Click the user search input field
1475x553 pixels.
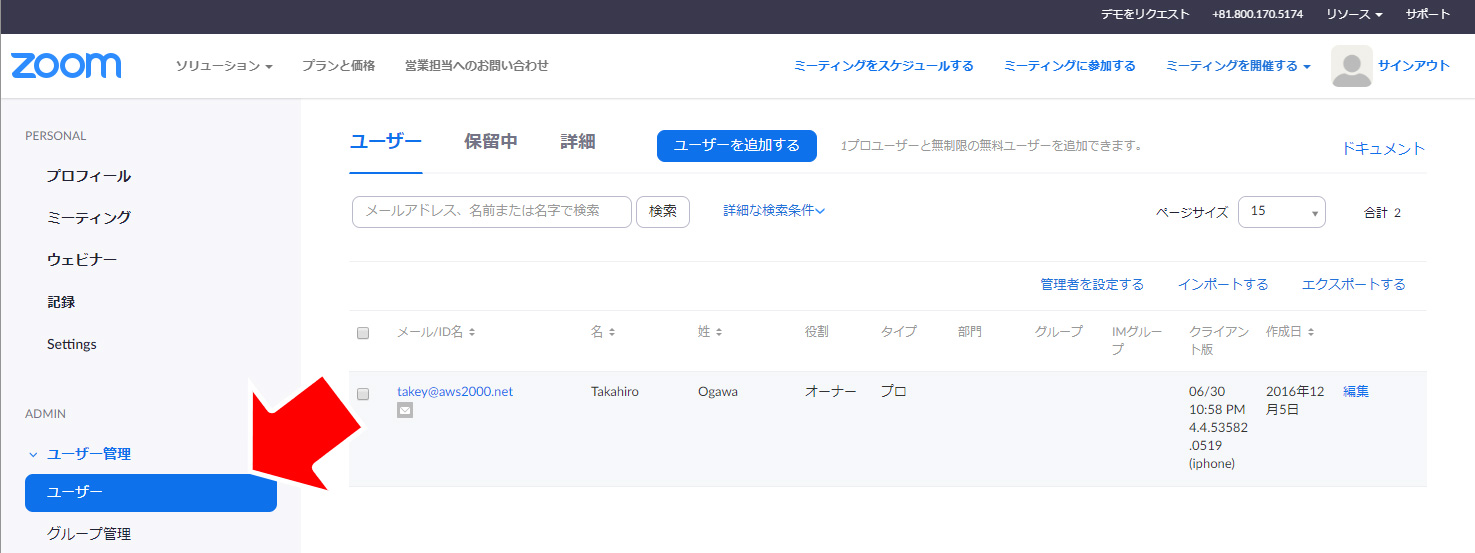pyautogui.click(x=491, y=212)
